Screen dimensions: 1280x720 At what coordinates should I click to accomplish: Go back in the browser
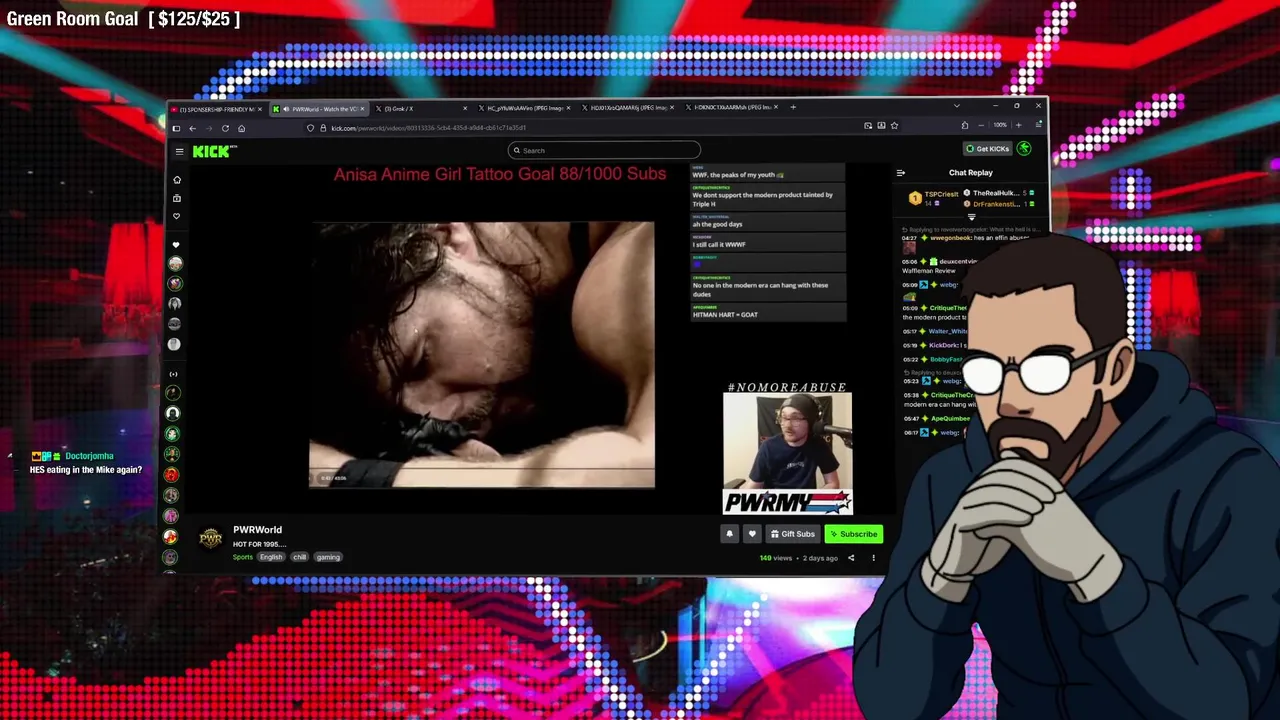(192, 128)
